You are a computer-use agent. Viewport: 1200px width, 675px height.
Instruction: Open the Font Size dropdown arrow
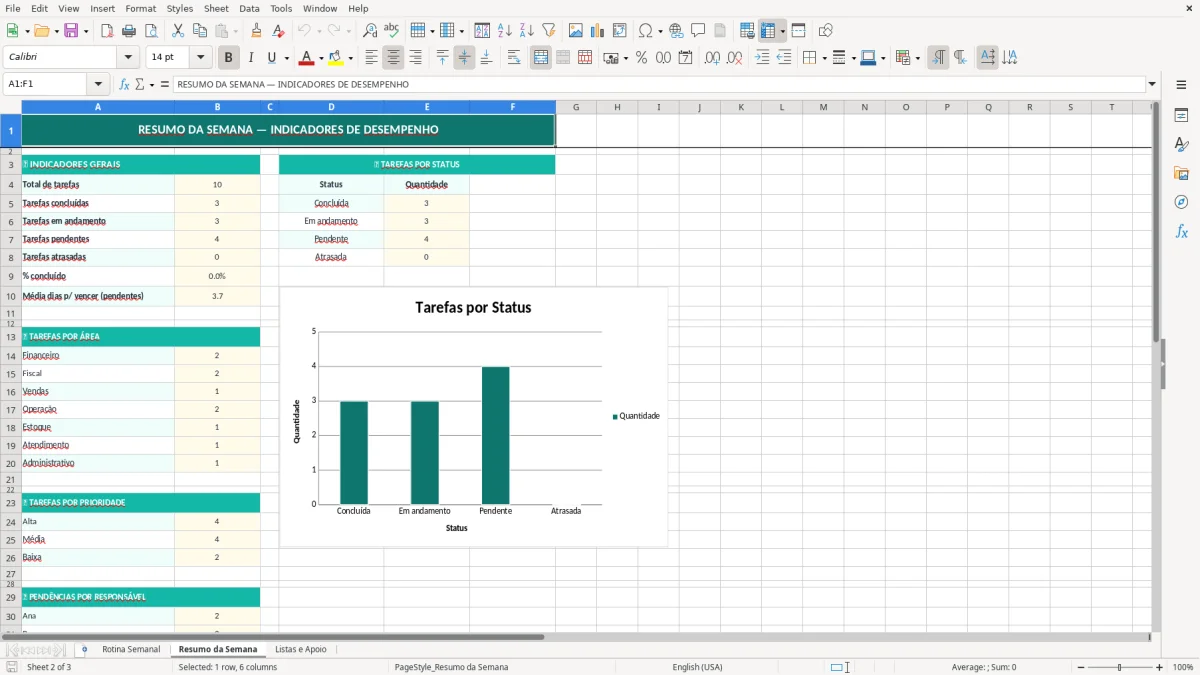point(200,58)
